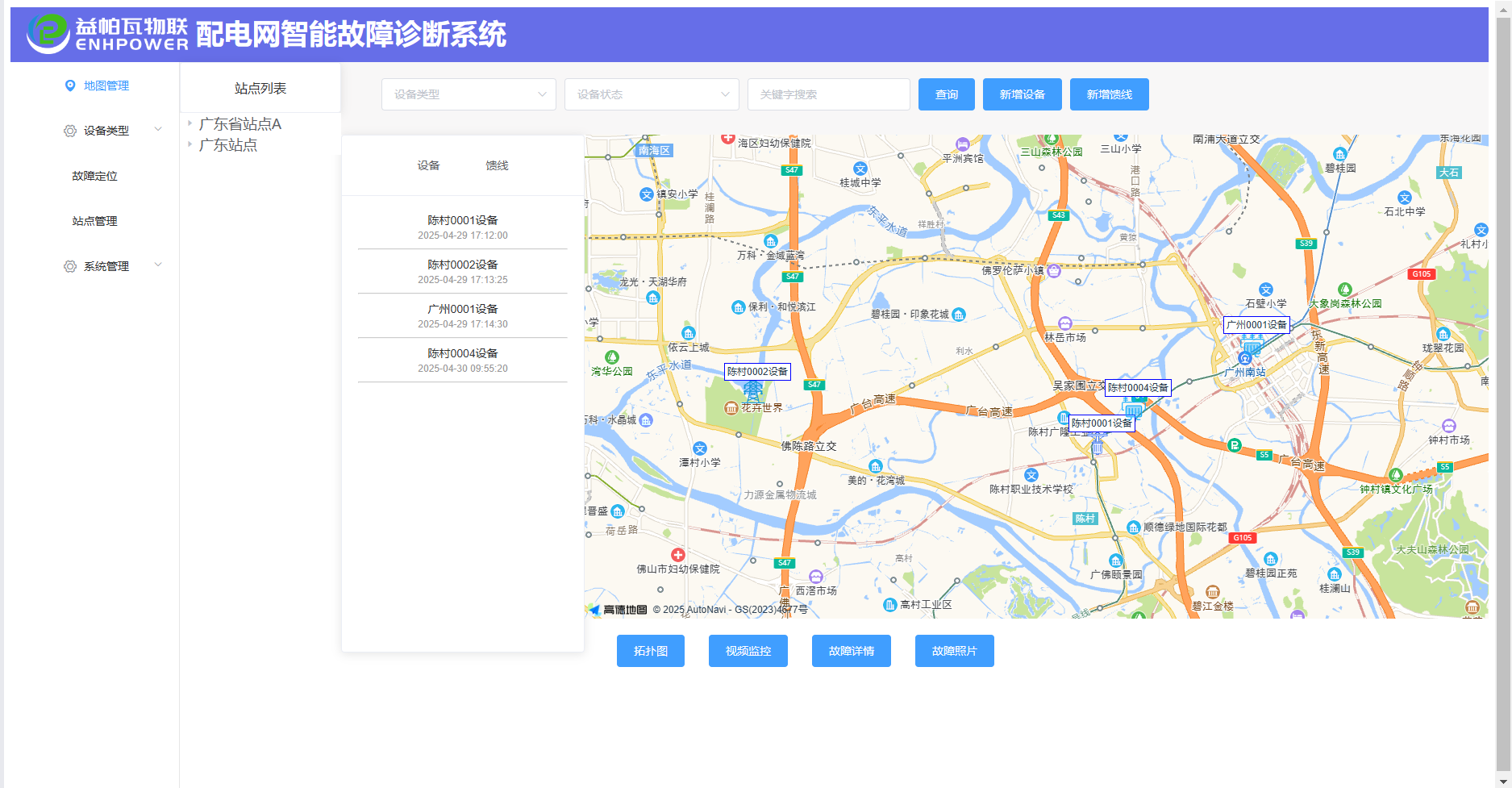Click the 陈村0004设备 map label
The image size is (1512, 788).
[x=1138, y=388]
